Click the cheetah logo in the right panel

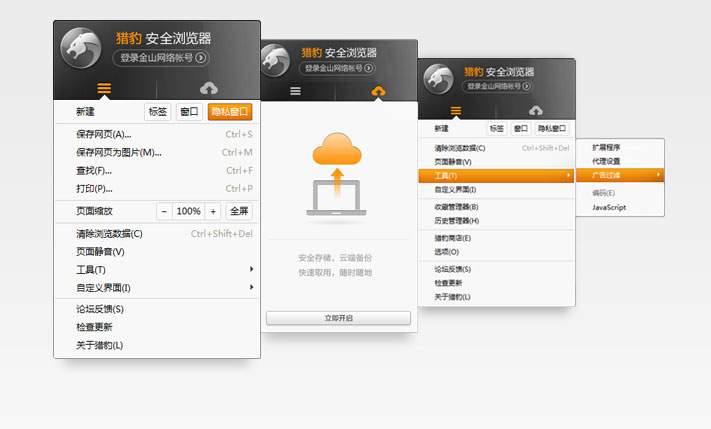(x=438, y=81)
